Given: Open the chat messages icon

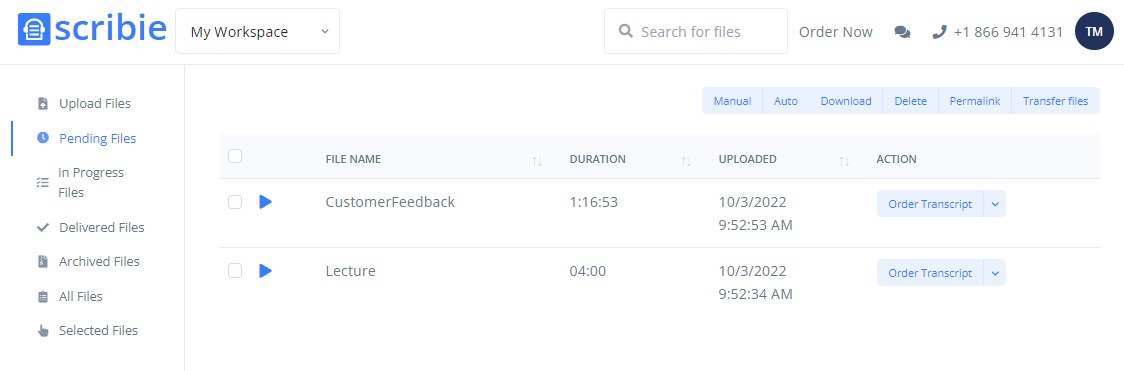Looking at the screenshot, I should (902, 32).
